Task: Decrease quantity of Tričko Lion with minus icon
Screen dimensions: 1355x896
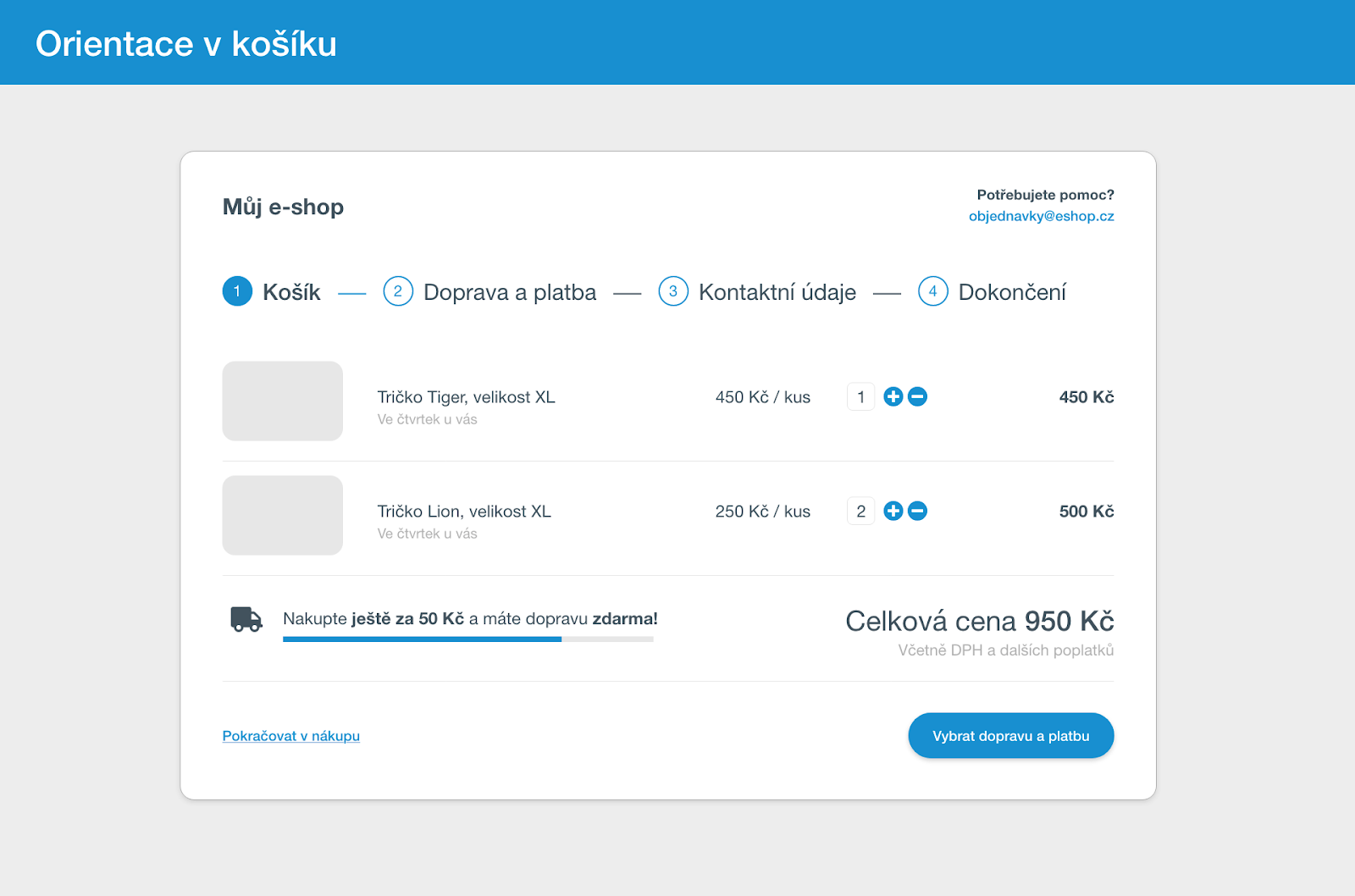Action: 917,511
